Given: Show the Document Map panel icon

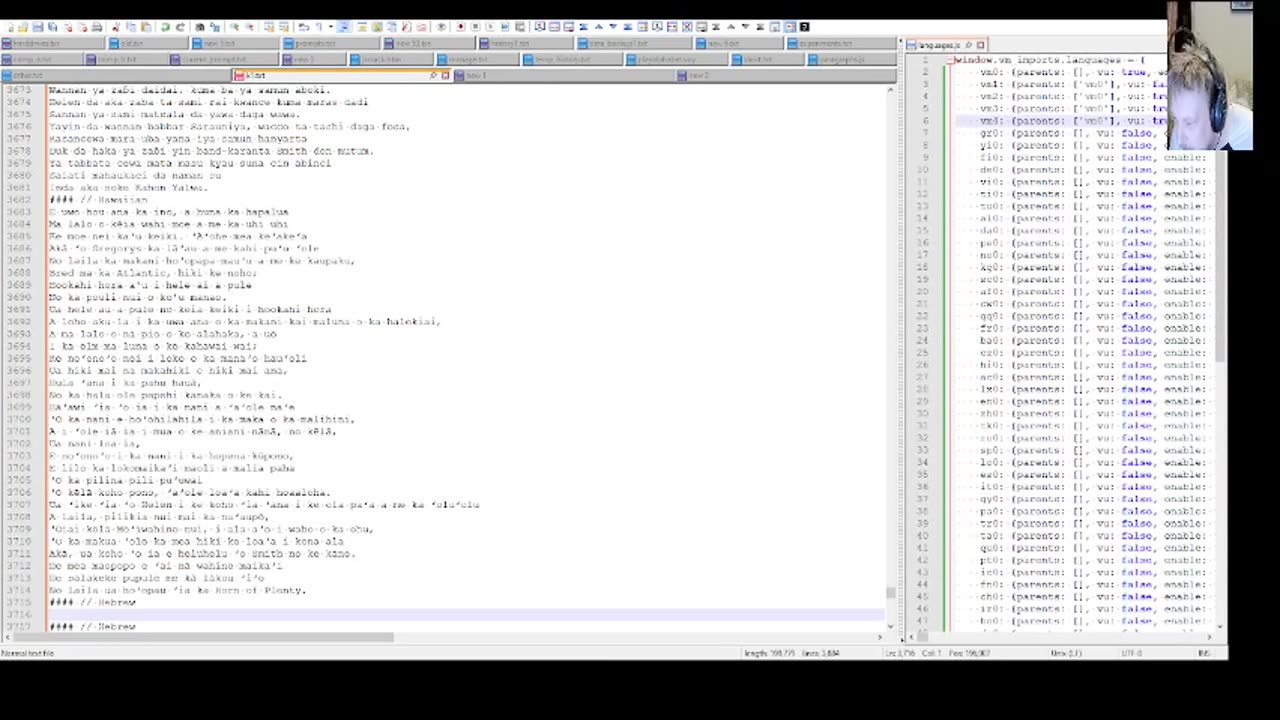Looking at the screenshot, I should [x=376, y=27].
